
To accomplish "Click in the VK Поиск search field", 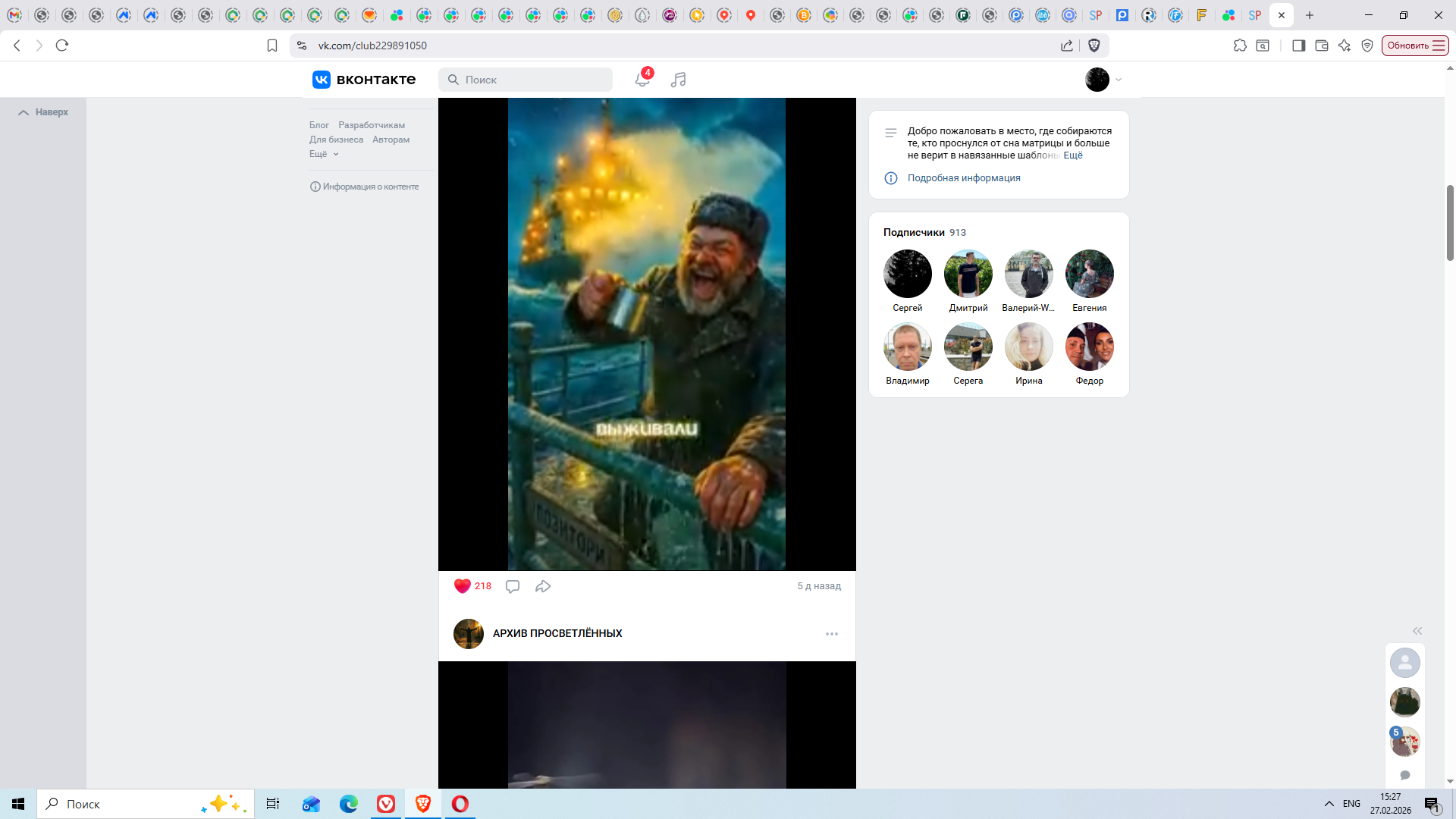I will [x=535, y=80].
